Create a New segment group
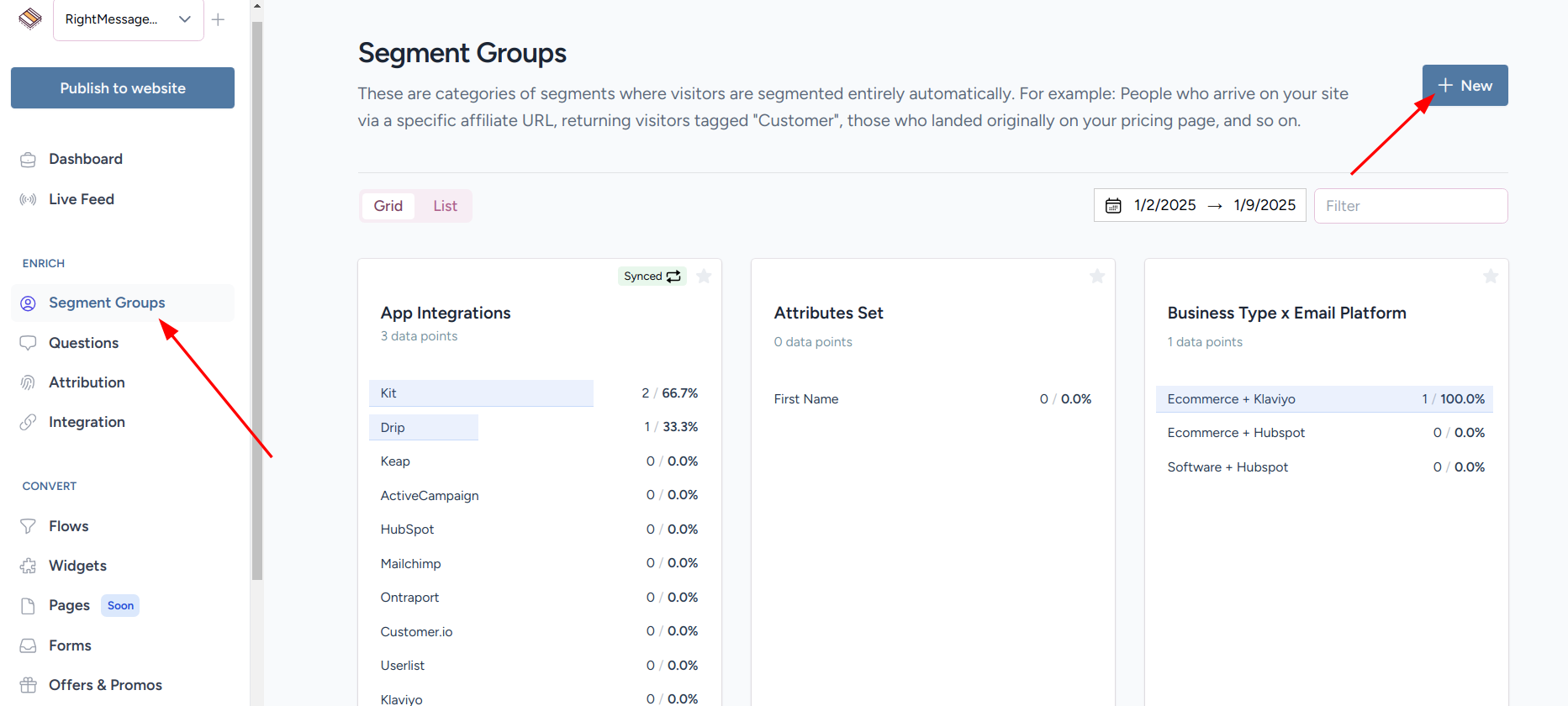The width and height of the screenshot is (1568, 706). click(x=1465, y=86)
